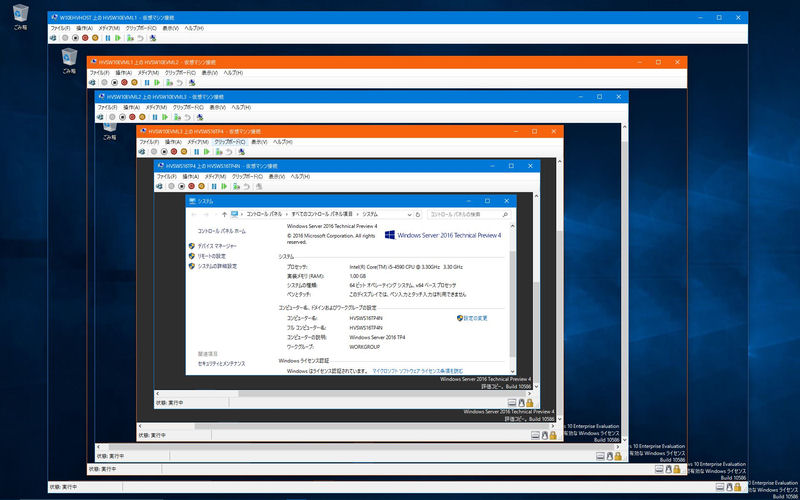Create checkpoint from HVSW10EVML1 toolbar
Screen dimensions: 800x500
point(130,38)
